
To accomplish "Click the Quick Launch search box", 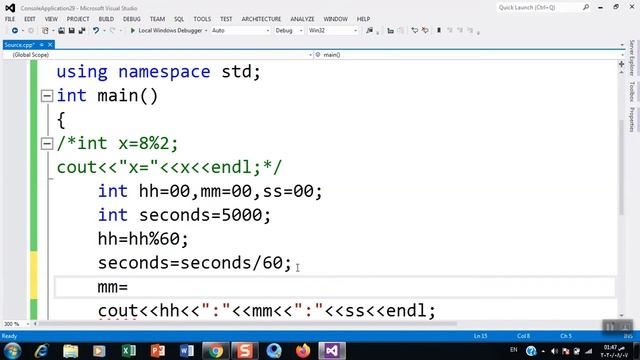I will [x=539, y=7].
